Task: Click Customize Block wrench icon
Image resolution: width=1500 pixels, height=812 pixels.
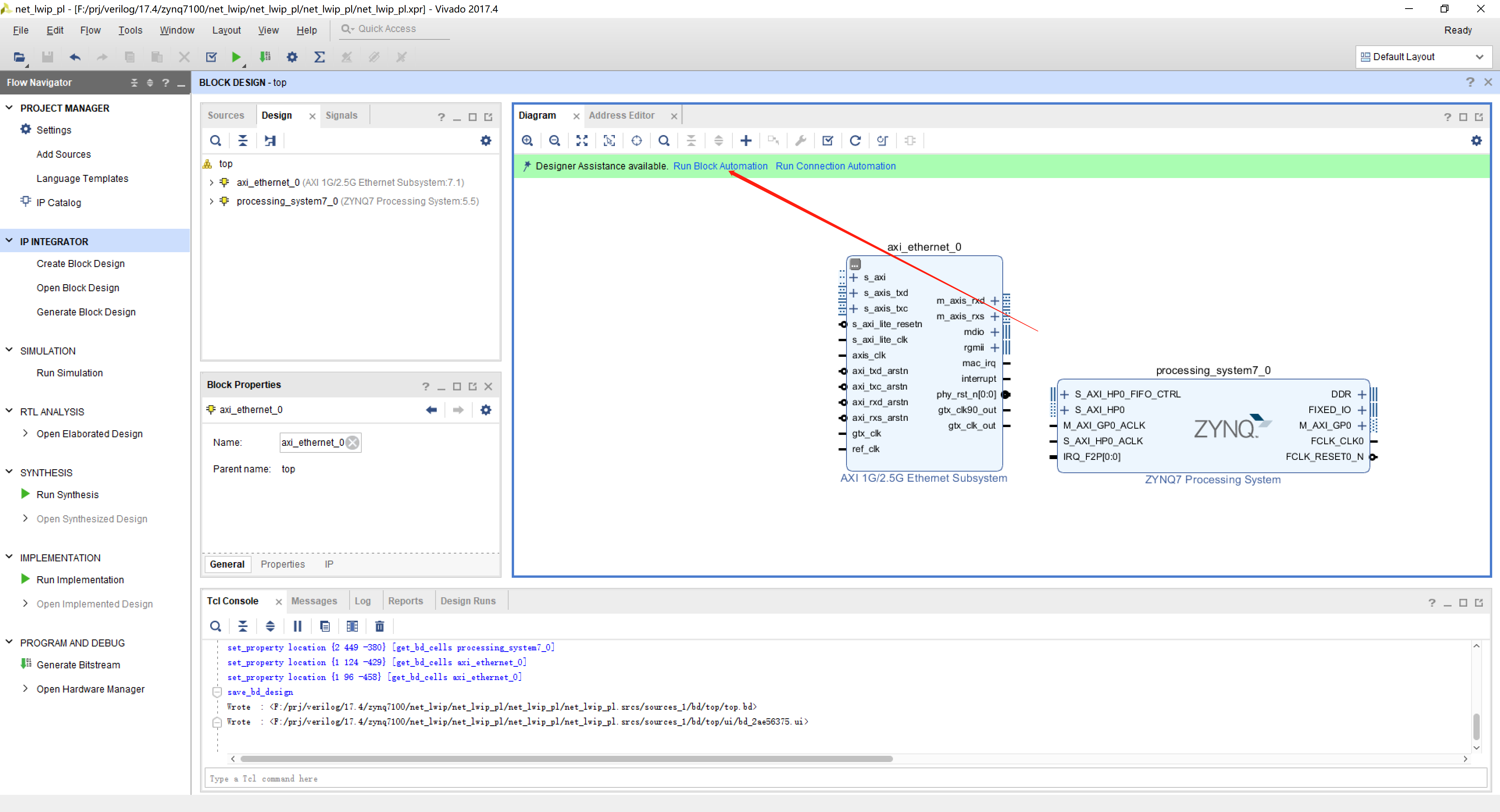Action: click(801, 140)
